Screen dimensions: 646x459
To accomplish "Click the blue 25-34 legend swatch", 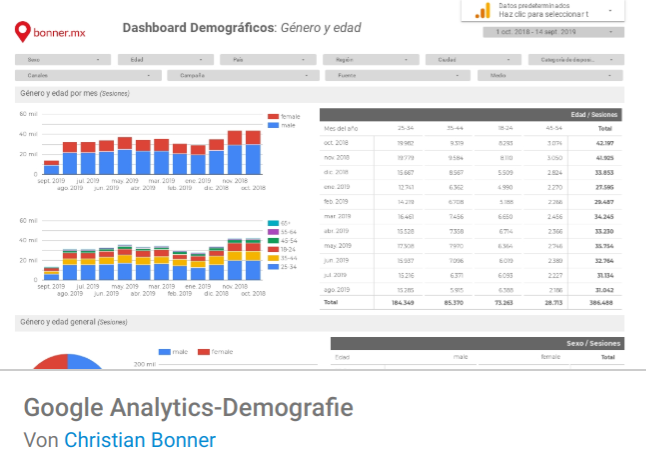I will point(273,267).
